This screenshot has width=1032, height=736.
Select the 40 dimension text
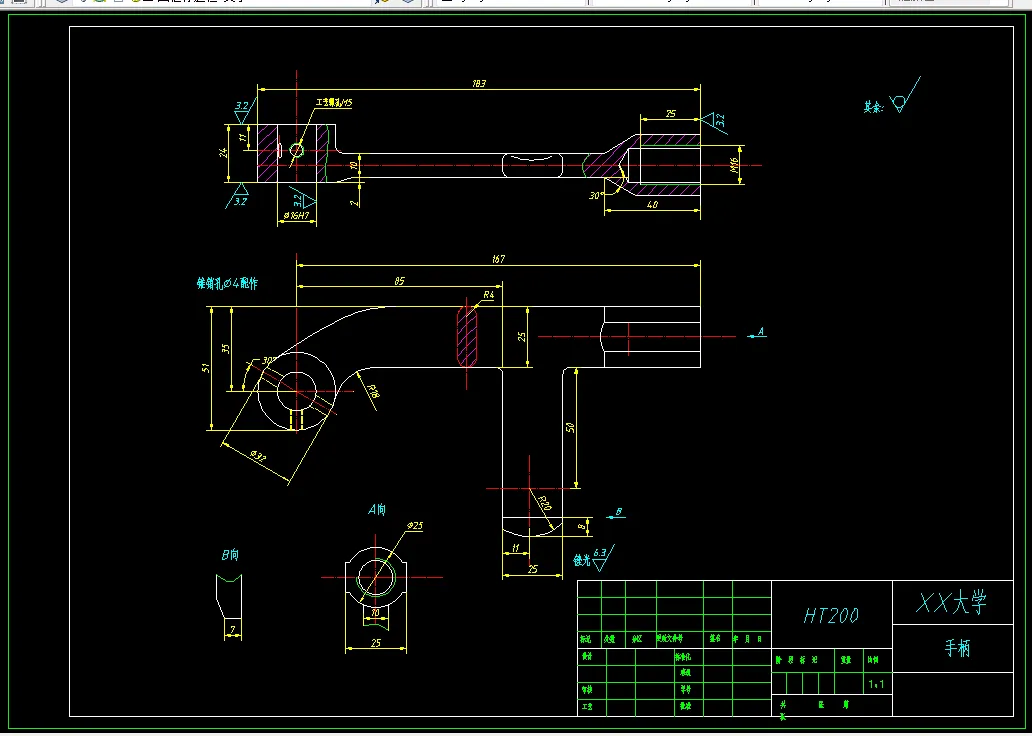(x=652, y=205)
